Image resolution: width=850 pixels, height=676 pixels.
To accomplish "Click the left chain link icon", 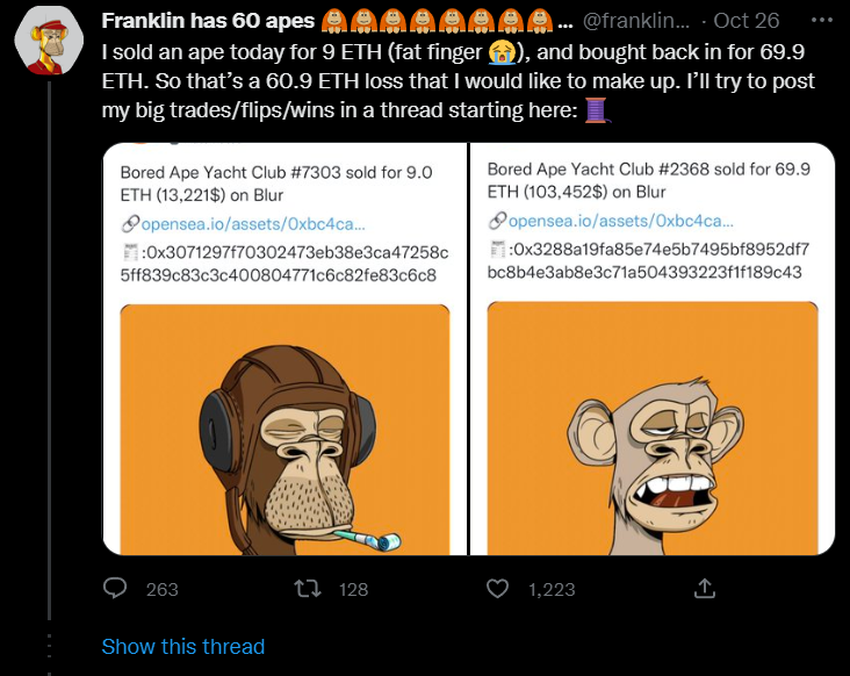I will 130,223.
